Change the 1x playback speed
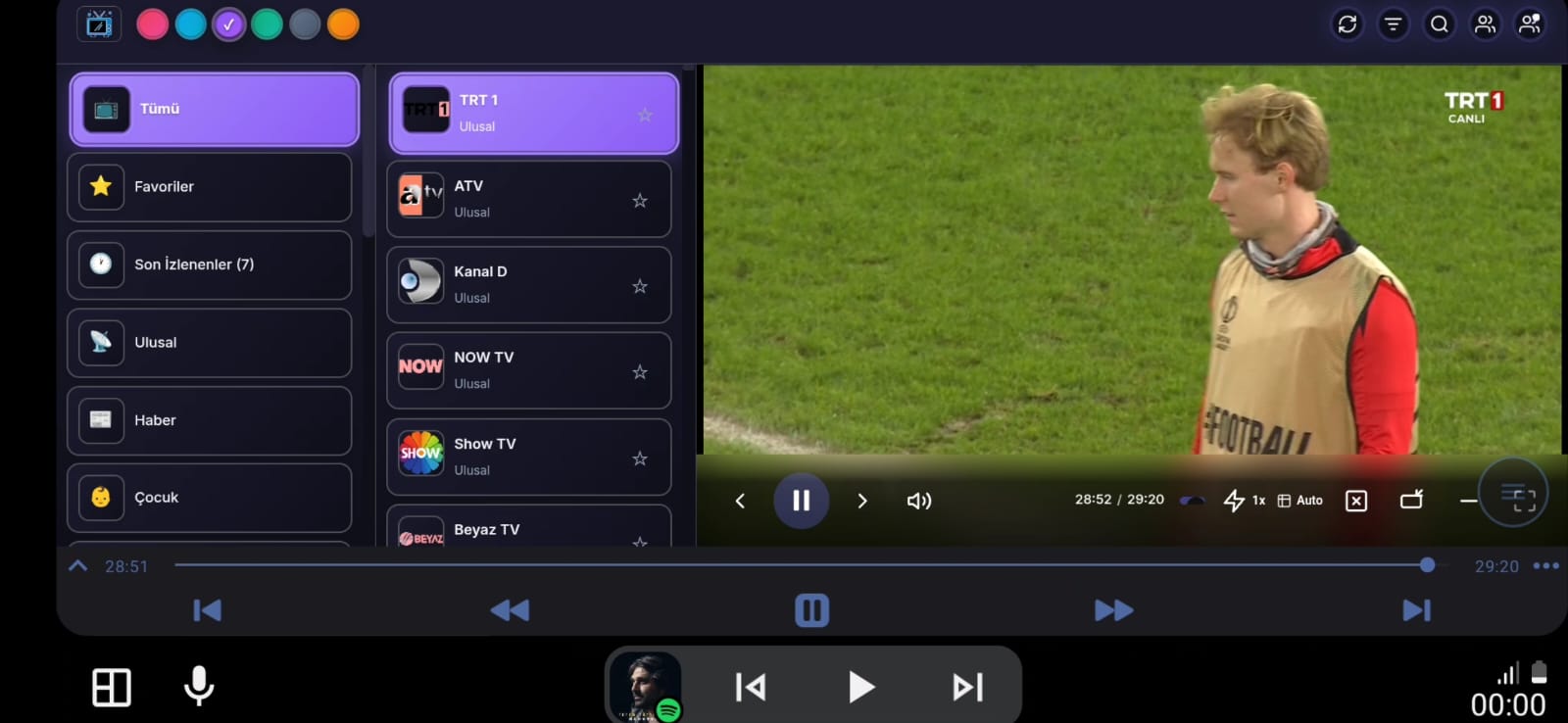Viewport: 1568px width, 723px height. click(1245, 501)
